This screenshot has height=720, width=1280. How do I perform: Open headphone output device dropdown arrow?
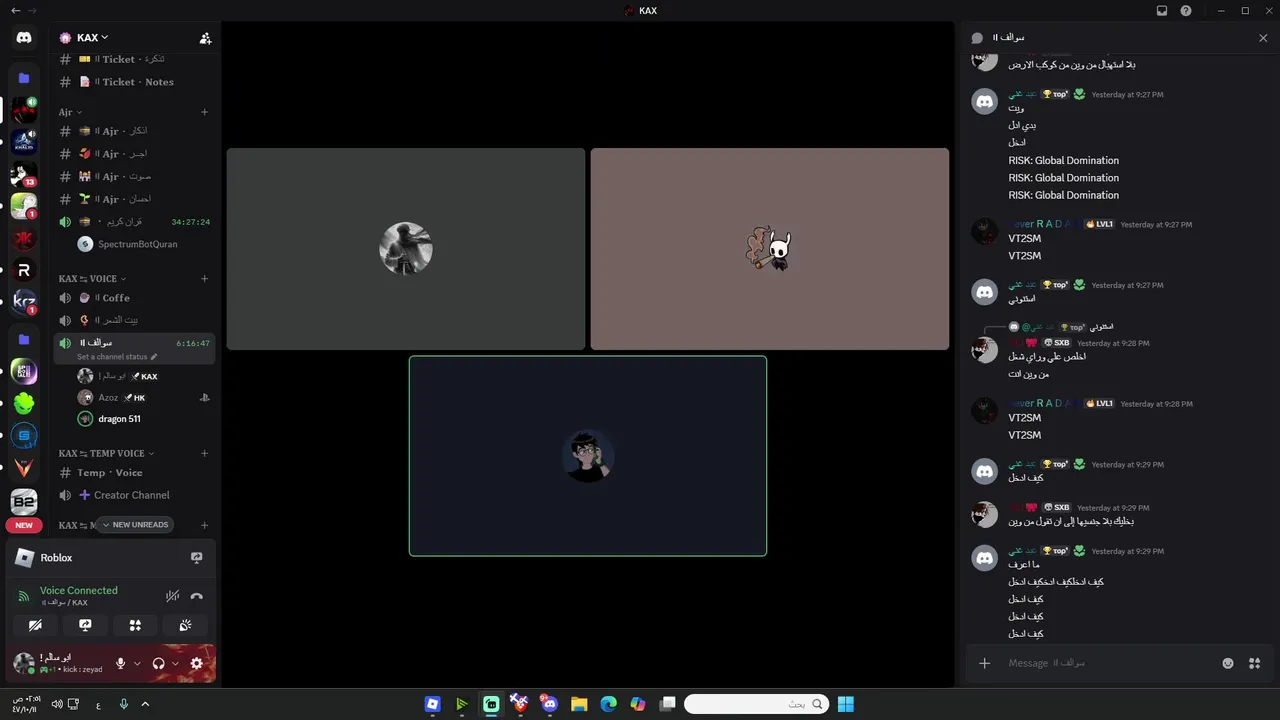pyautogui.click(x=175, y=663)
